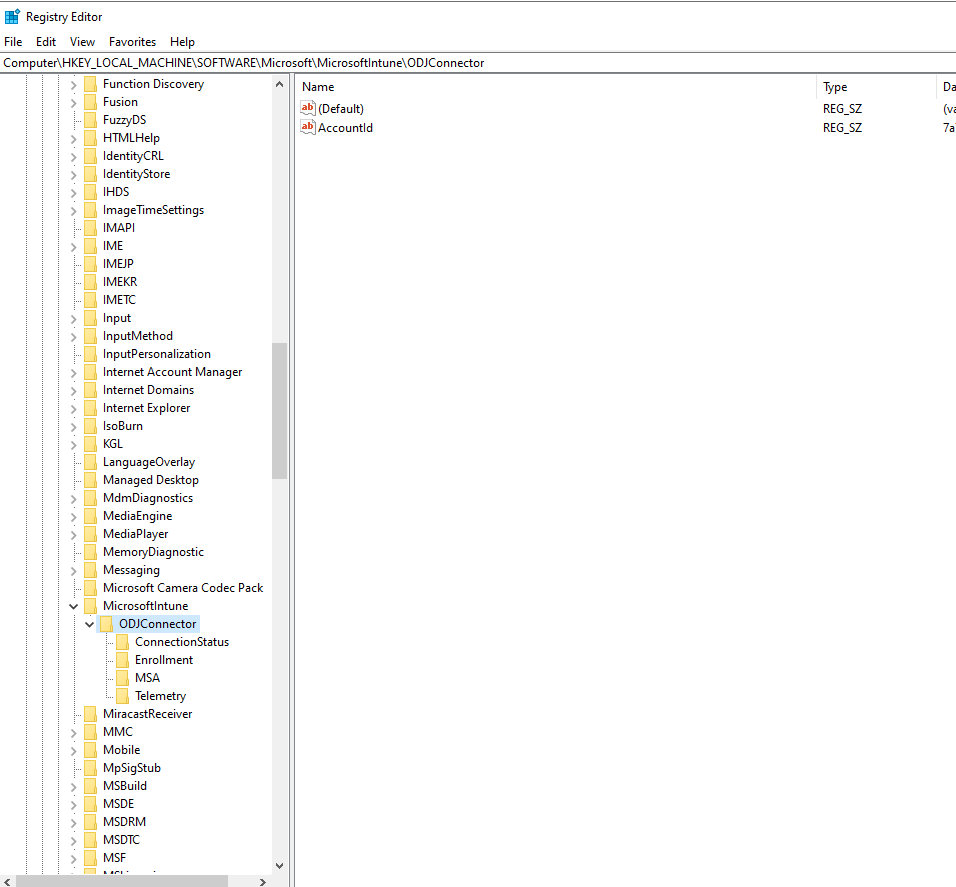Open the Help menu
Image resolution: width=956 pixels, height=887 pixels.
point(182,41)
